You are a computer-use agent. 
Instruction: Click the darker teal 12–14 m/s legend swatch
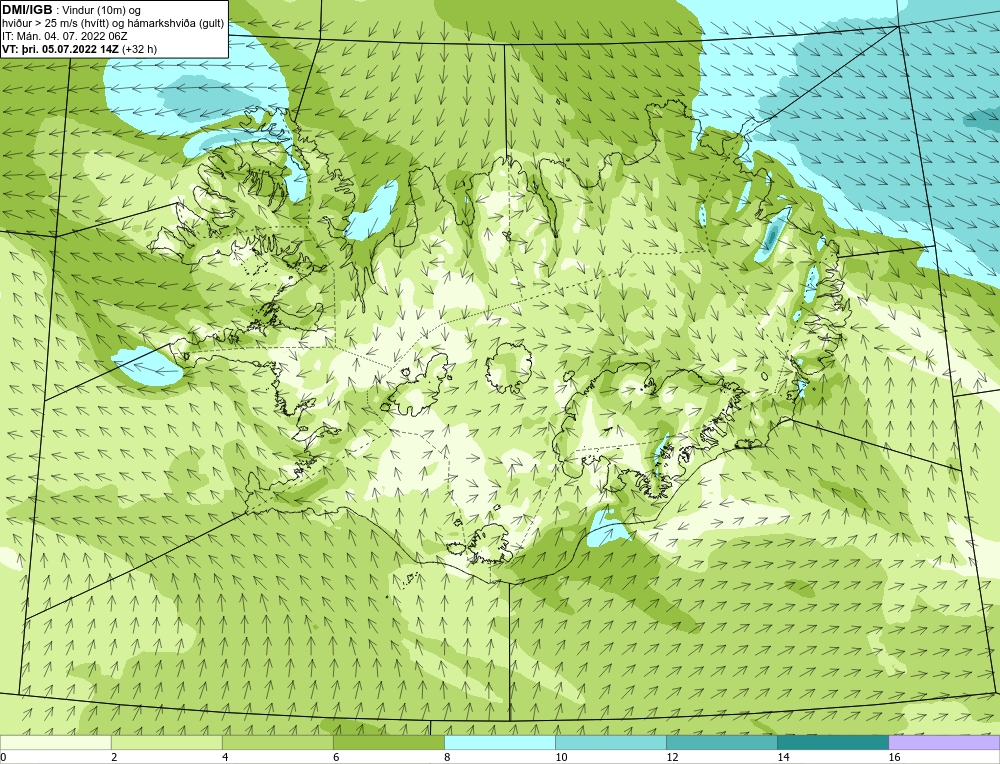[x=721, y=742]
